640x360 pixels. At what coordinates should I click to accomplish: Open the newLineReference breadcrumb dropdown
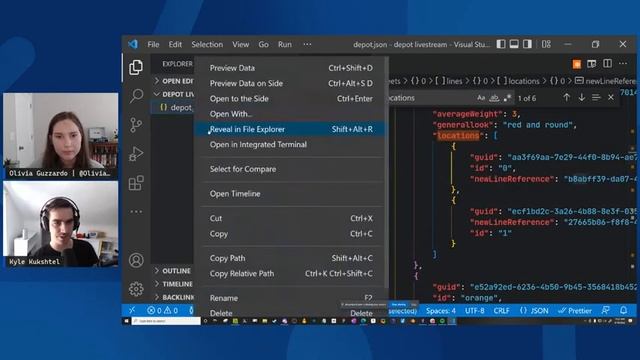606,81
